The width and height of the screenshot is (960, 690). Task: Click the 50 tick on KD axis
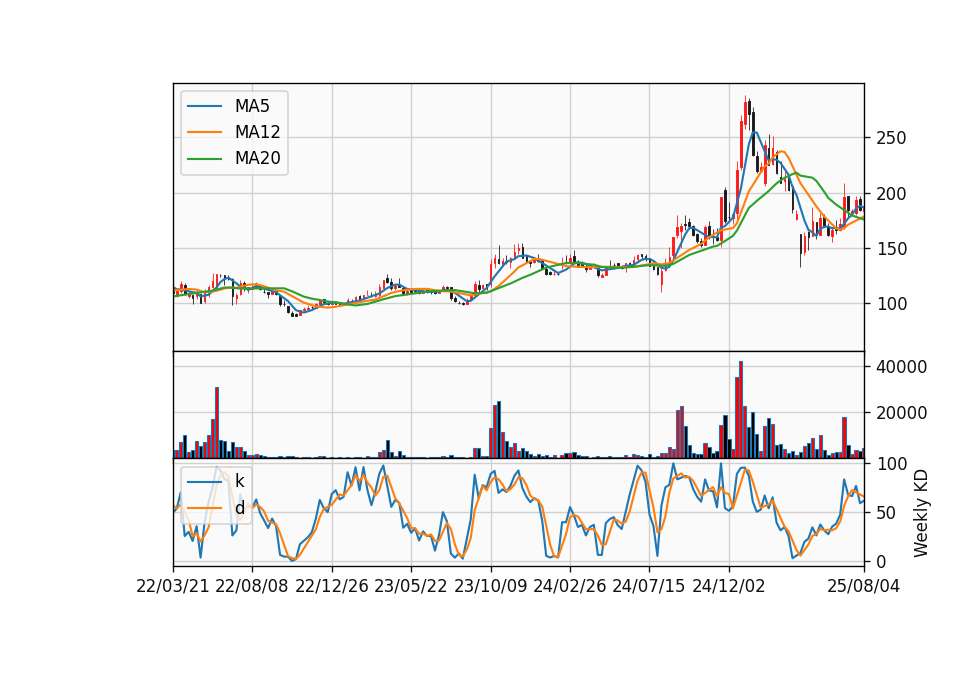[886, 512]
